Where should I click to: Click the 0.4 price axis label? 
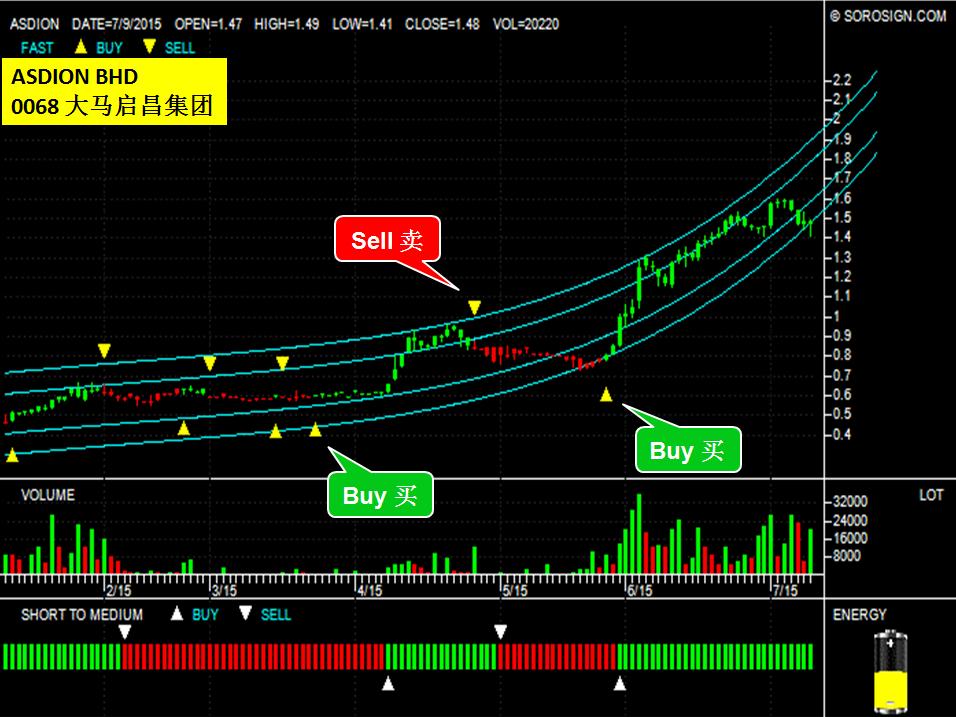point(841,434)
